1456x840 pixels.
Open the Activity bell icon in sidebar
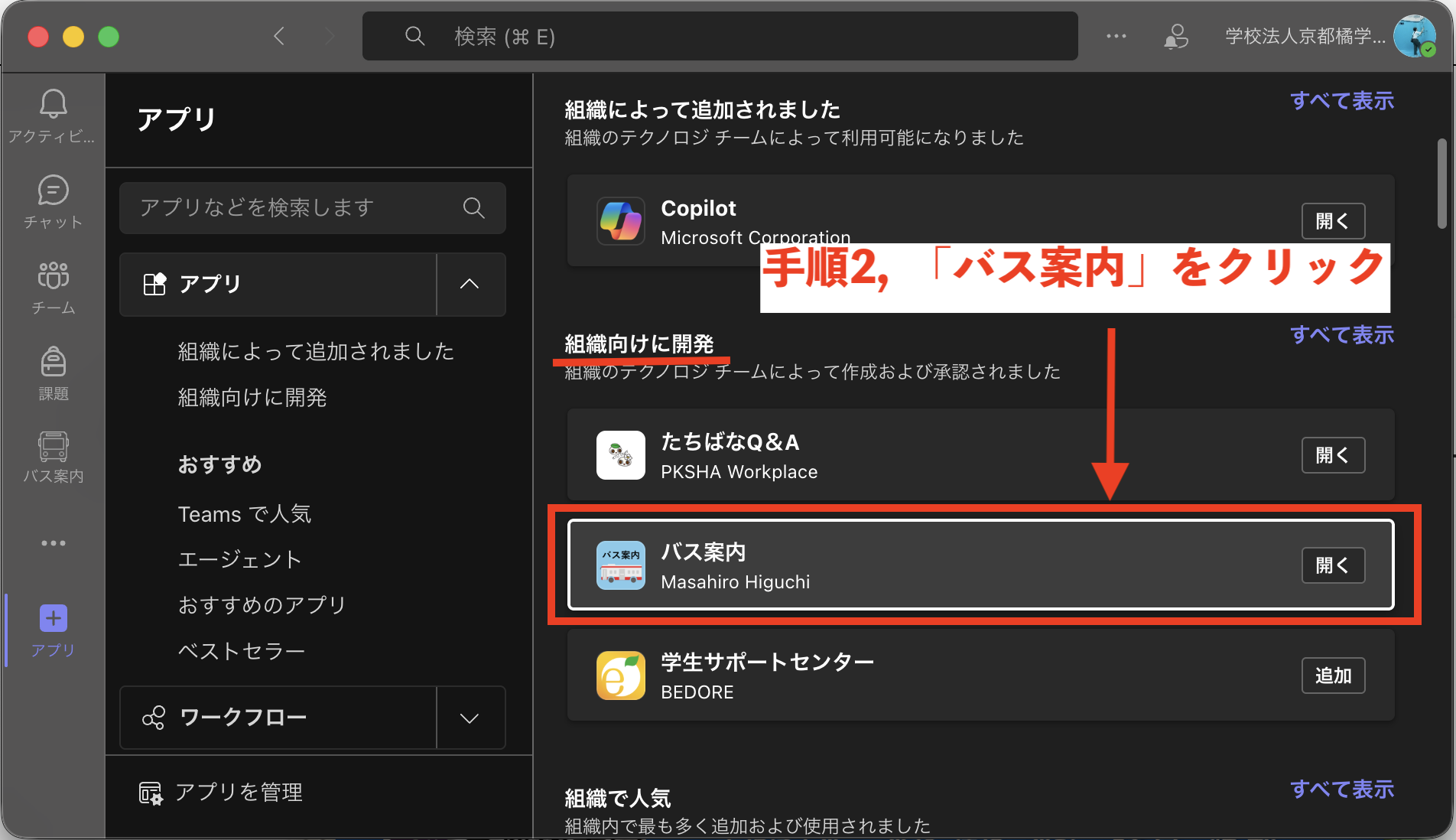[x=53, y=105]
